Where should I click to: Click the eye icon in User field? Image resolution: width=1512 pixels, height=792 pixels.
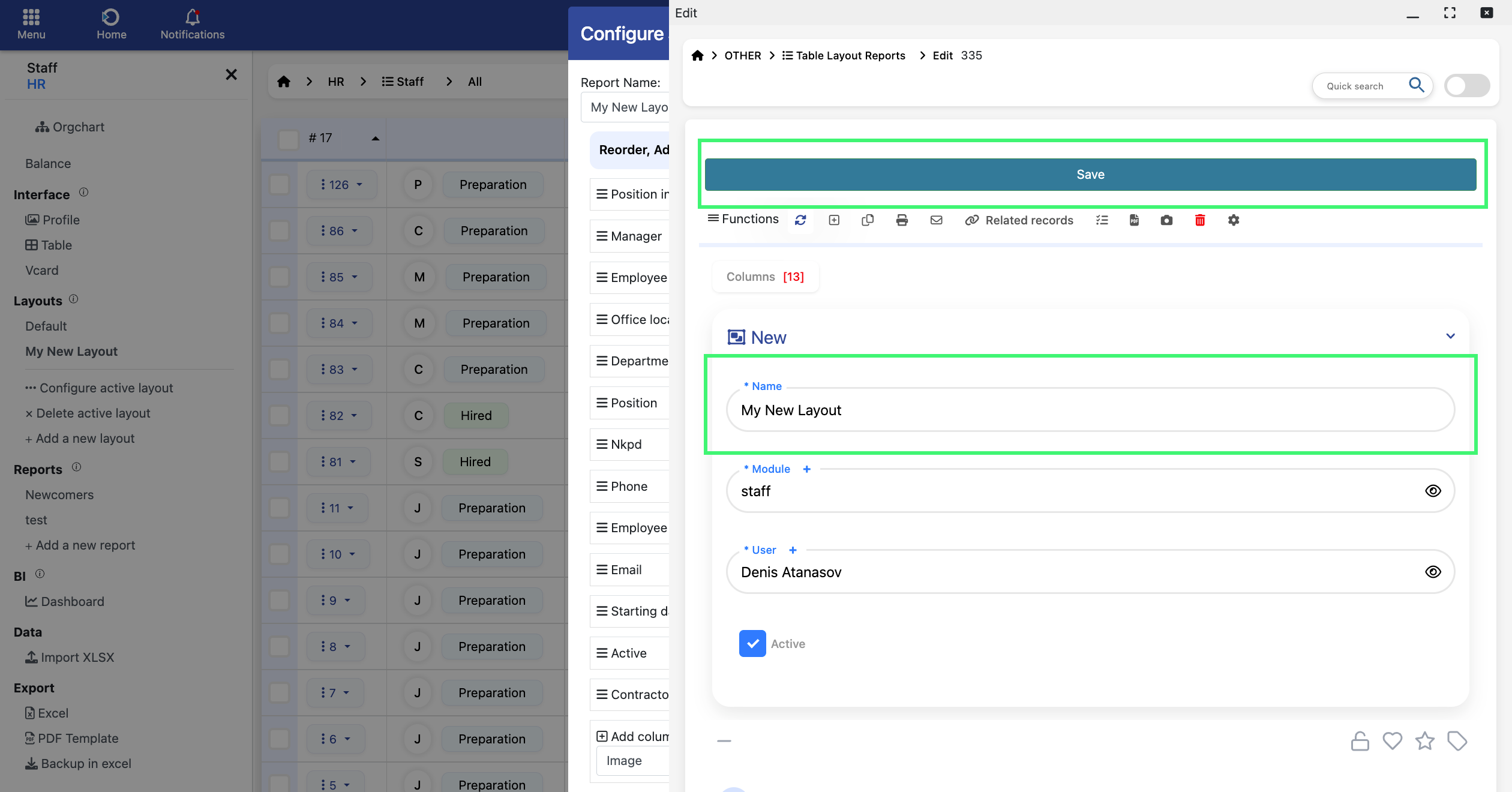[x=1433, y=572]
